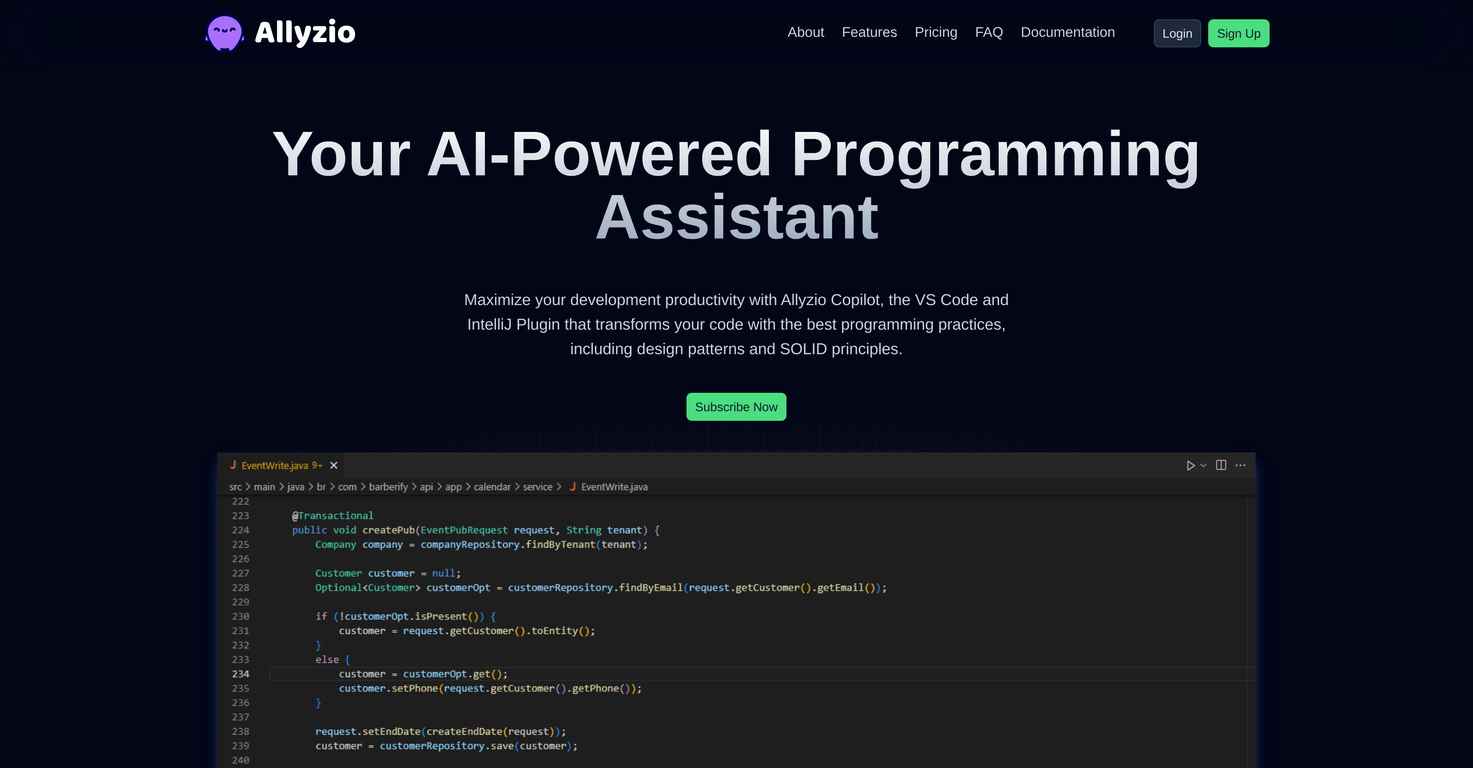Open the About menu item
Screen dimensions: 1473x768
pos(805,32)
